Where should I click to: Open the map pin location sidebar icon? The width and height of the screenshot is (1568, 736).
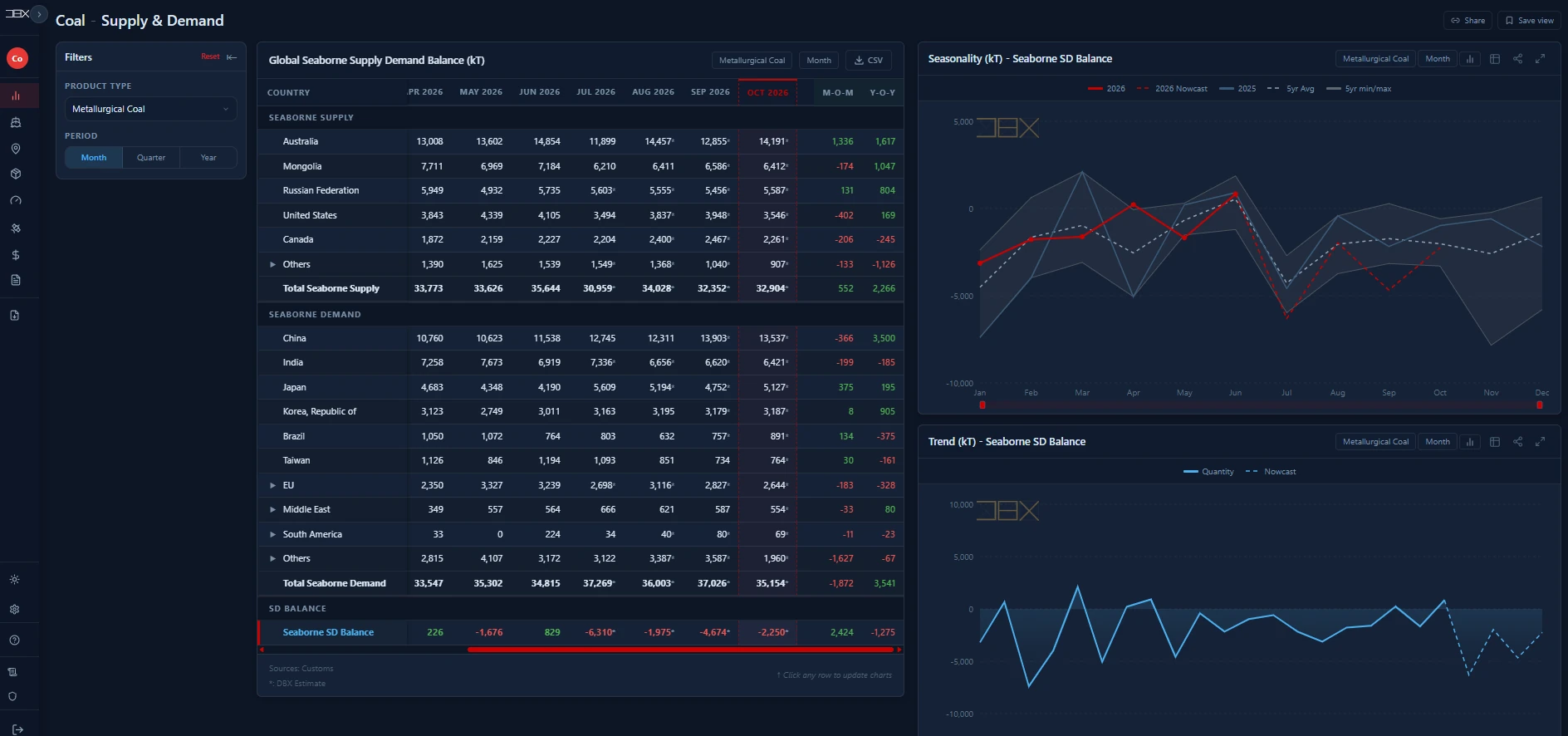pos(16,149)
